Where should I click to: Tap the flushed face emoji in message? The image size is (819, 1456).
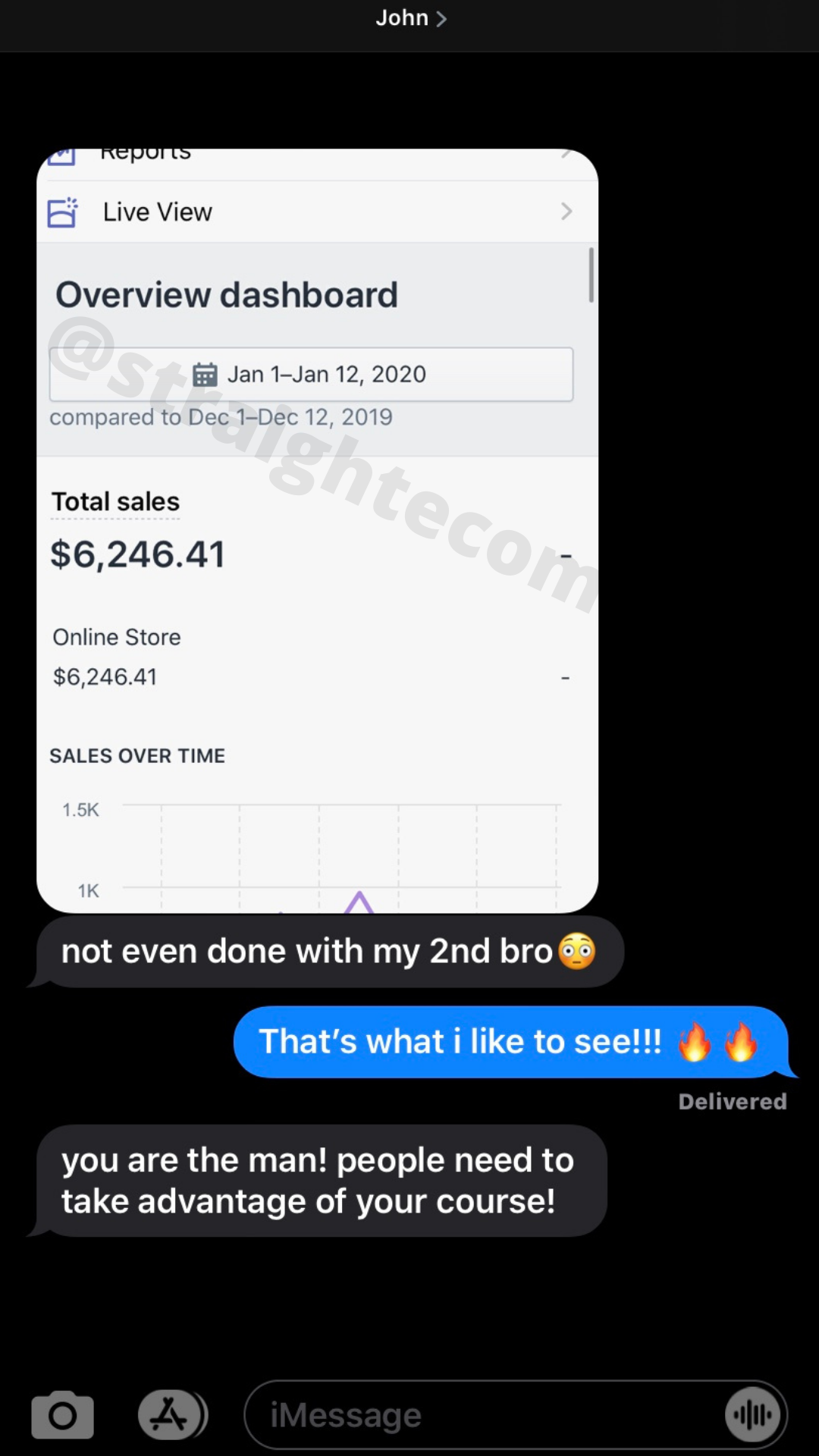[x=577, y=951]
